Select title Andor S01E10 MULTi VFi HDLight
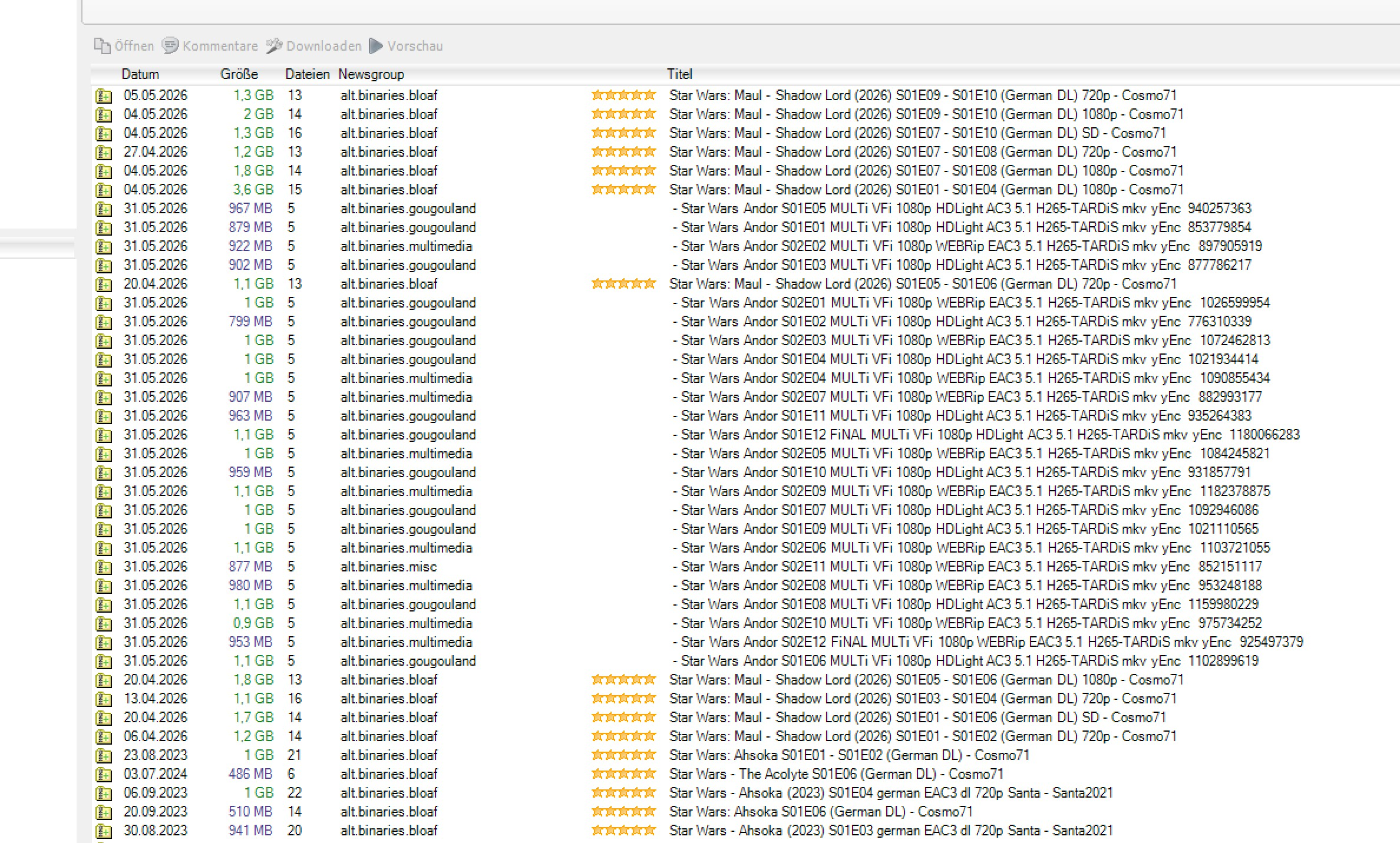 tap(962, 472)
